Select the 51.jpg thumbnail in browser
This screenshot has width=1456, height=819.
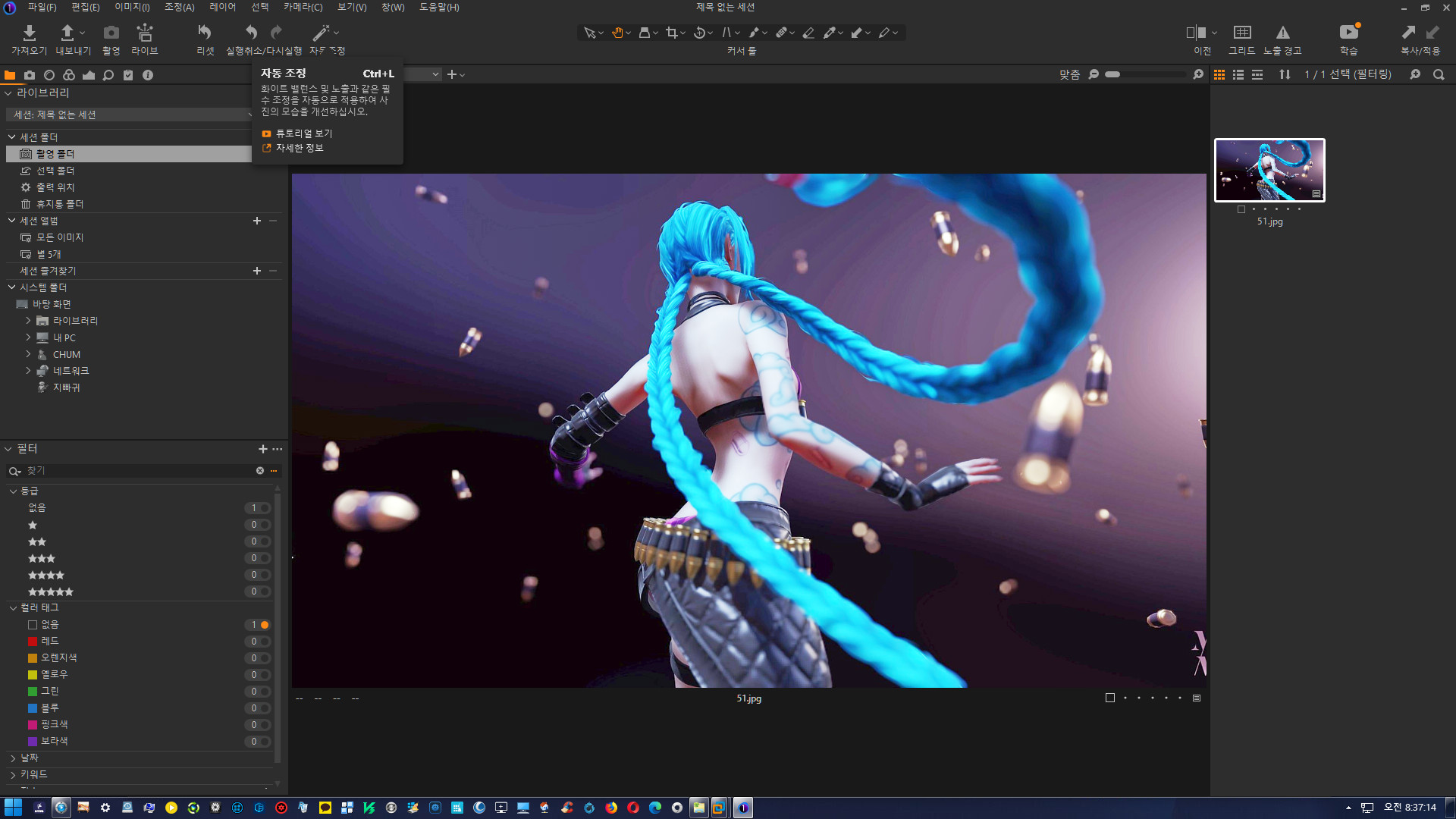click(1269, 170)
